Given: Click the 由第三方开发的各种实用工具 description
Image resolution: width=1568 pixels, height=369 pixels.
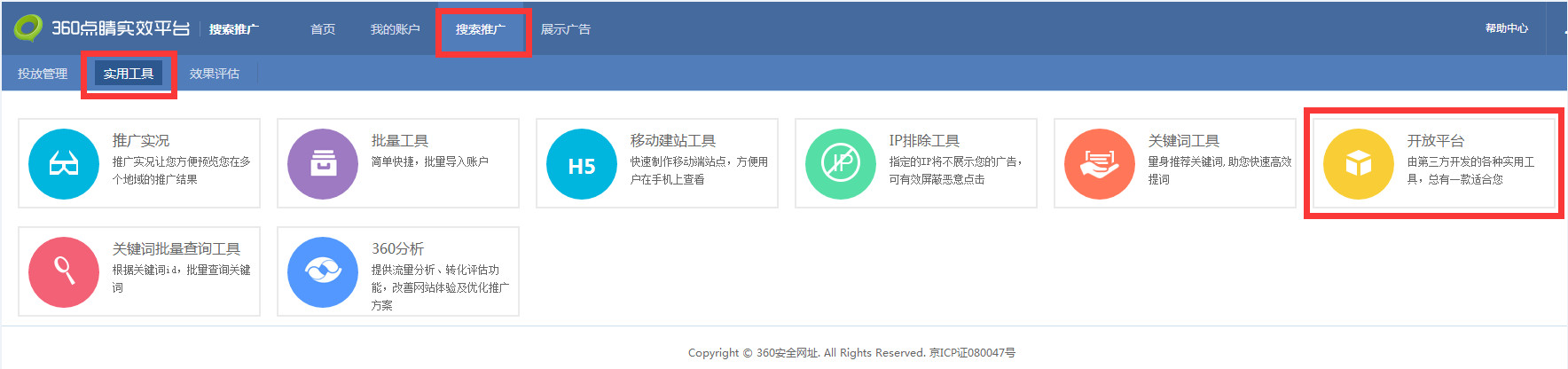Looking at the screenshot, I should (1470, 170).
